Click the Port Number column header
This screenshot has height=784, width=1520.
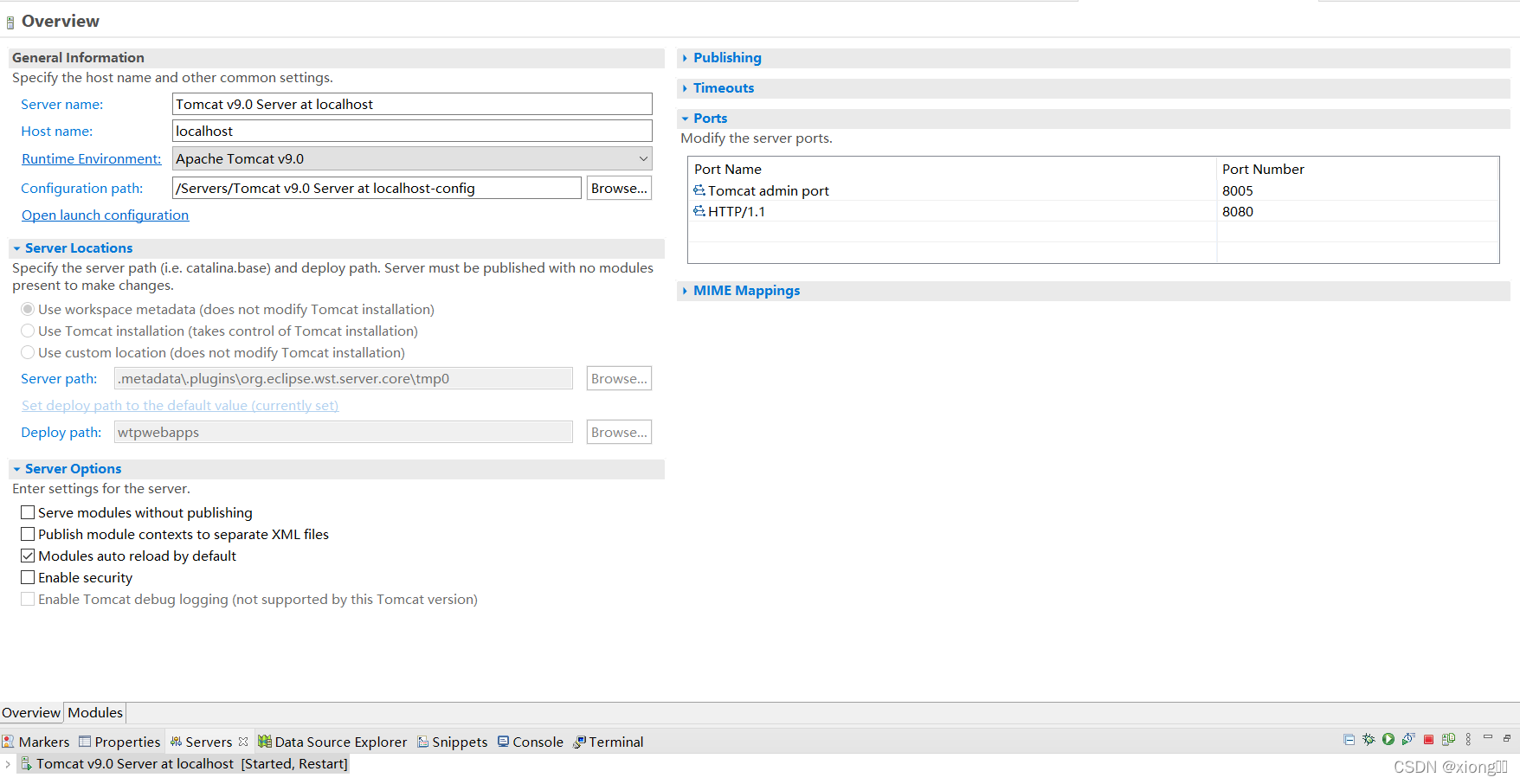[1358, 169]
